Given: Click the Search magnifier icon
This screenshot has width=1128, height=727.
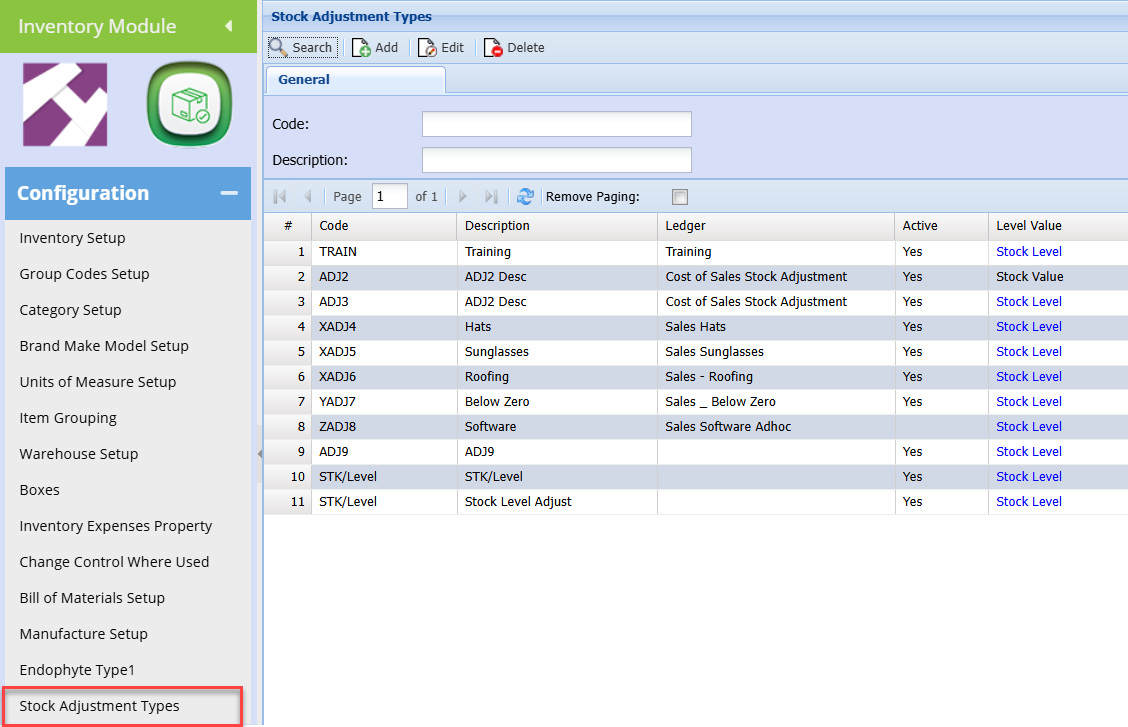Looking at the screenshot, I should click(x=279, y=47).
